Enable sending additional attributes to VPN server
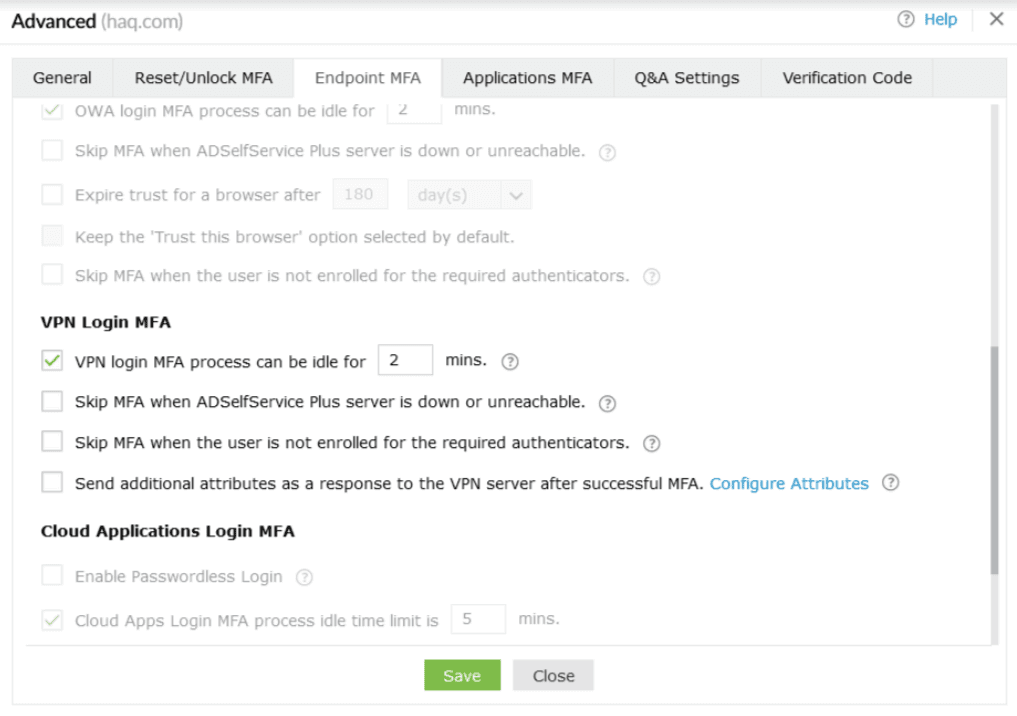This screenshot has height=716, width=1017. 52,483
